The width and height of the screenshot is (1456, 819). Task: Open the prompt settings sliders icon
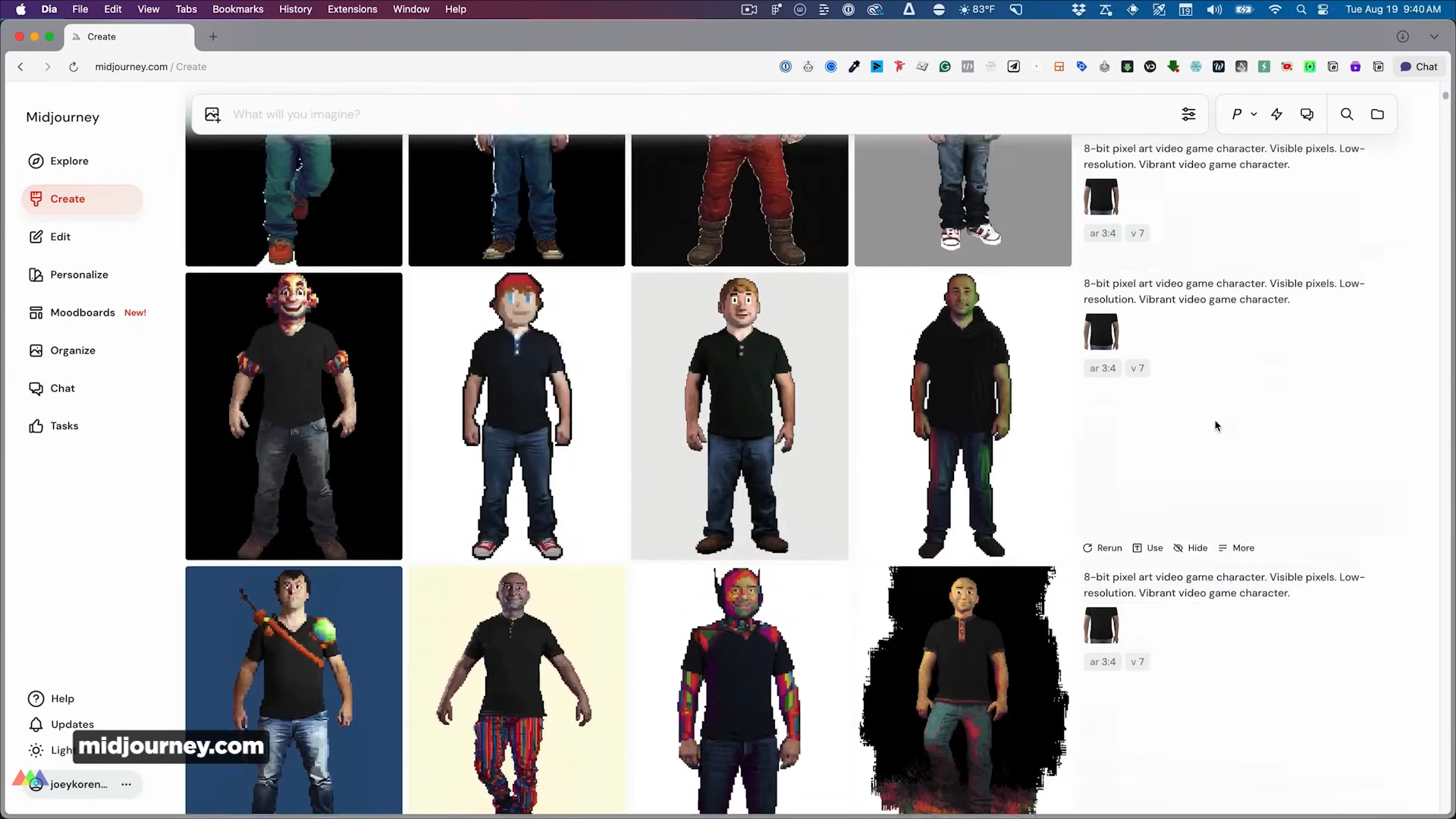(x=1188, y=115)
